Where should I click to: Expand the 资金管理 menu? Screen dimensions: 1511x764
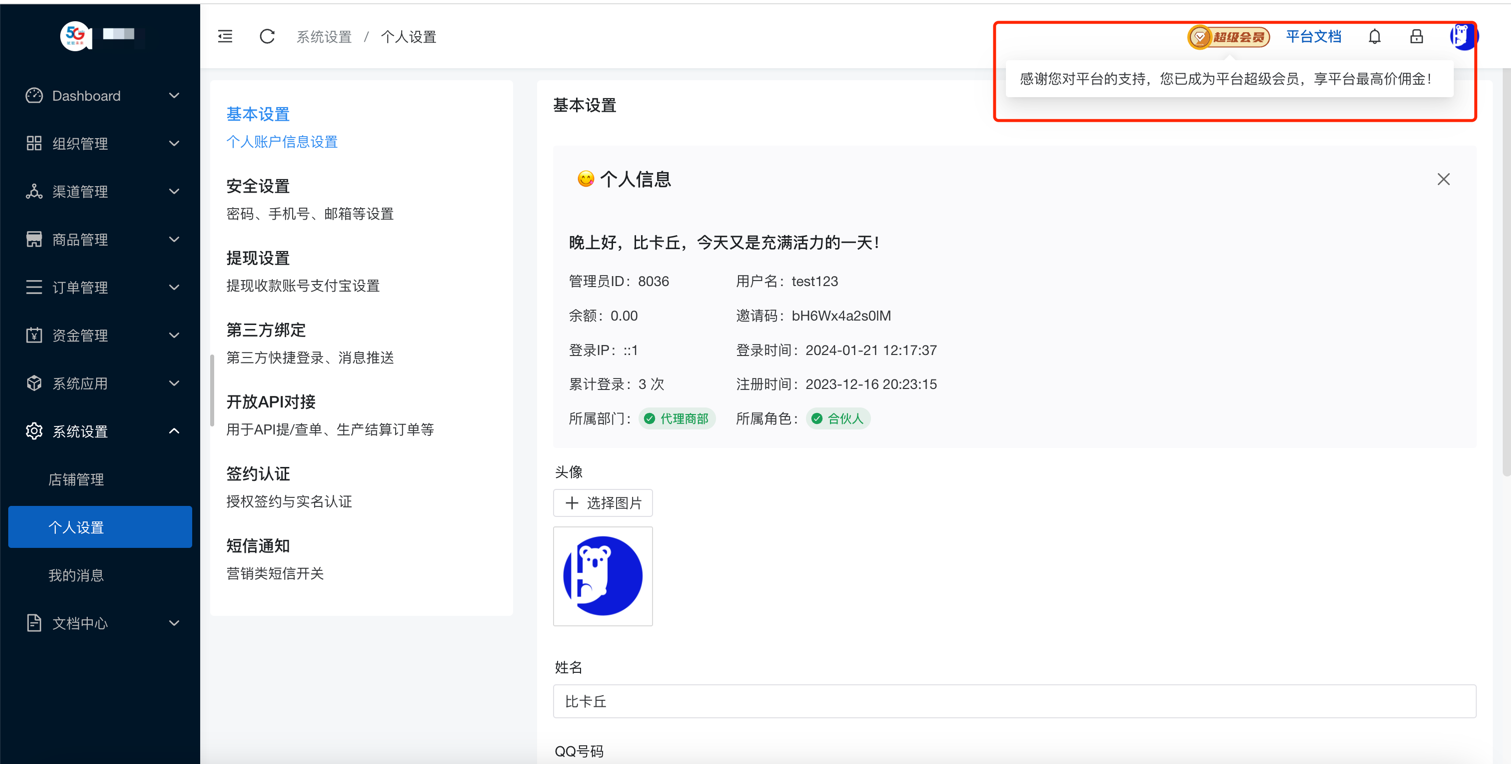tap(100, 335)
